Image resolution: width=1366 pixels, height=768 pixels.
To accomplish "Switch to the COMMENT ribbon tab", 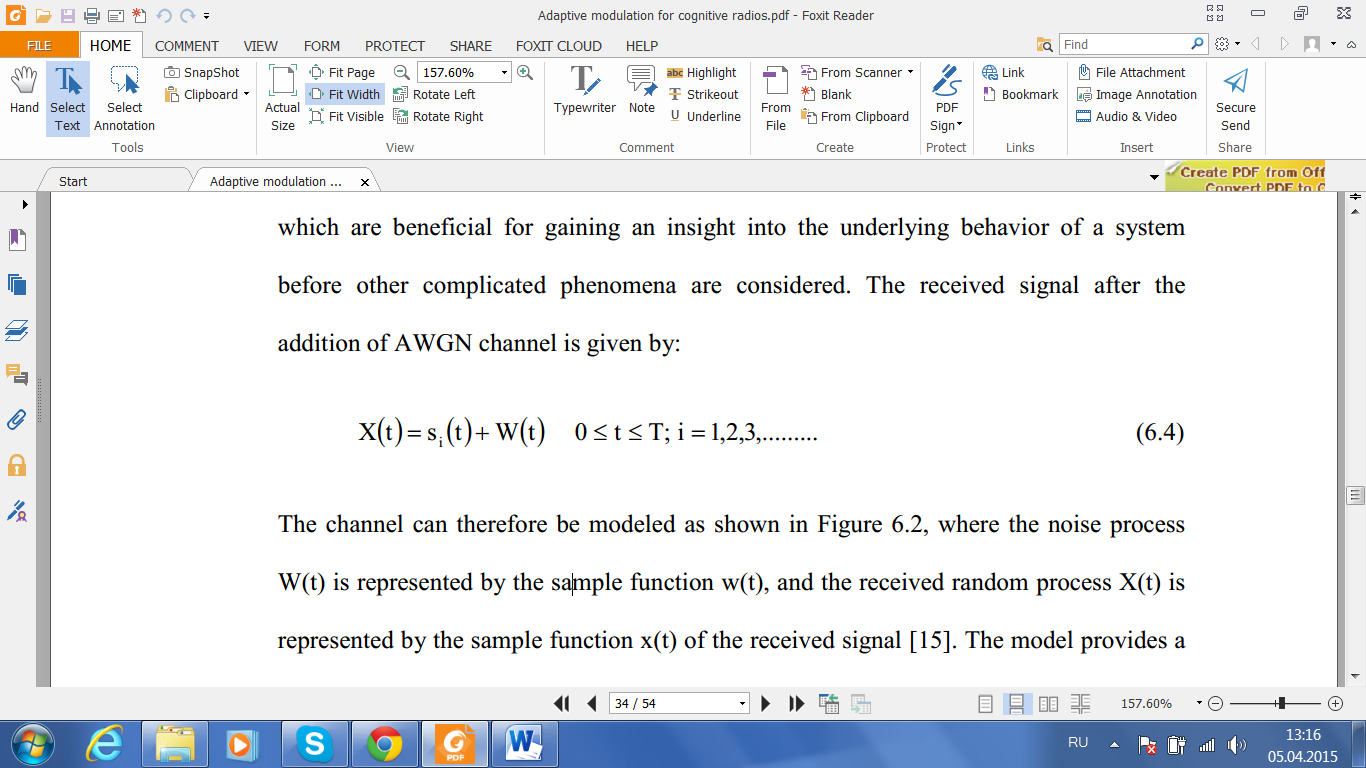I will click(186, 45).
